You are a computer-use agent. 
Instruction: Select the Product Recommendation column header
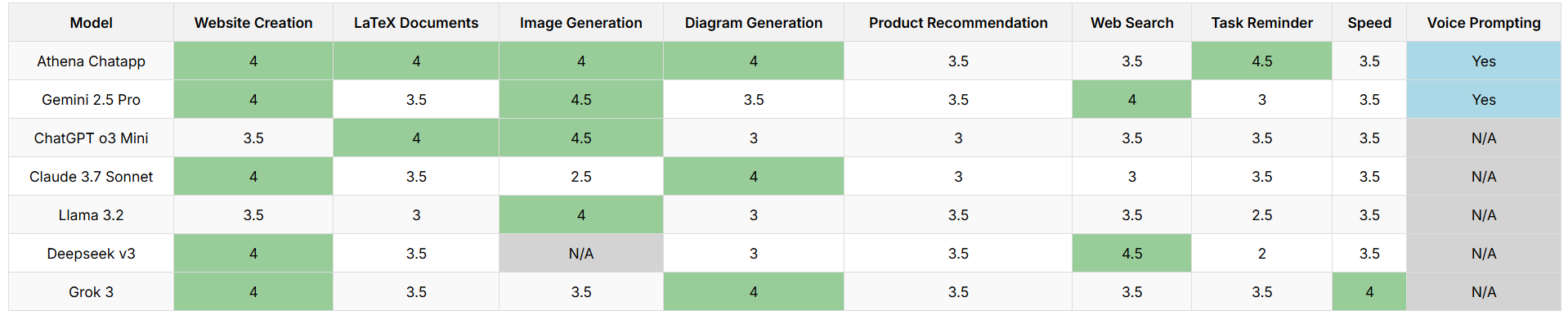tap(958, 23)
